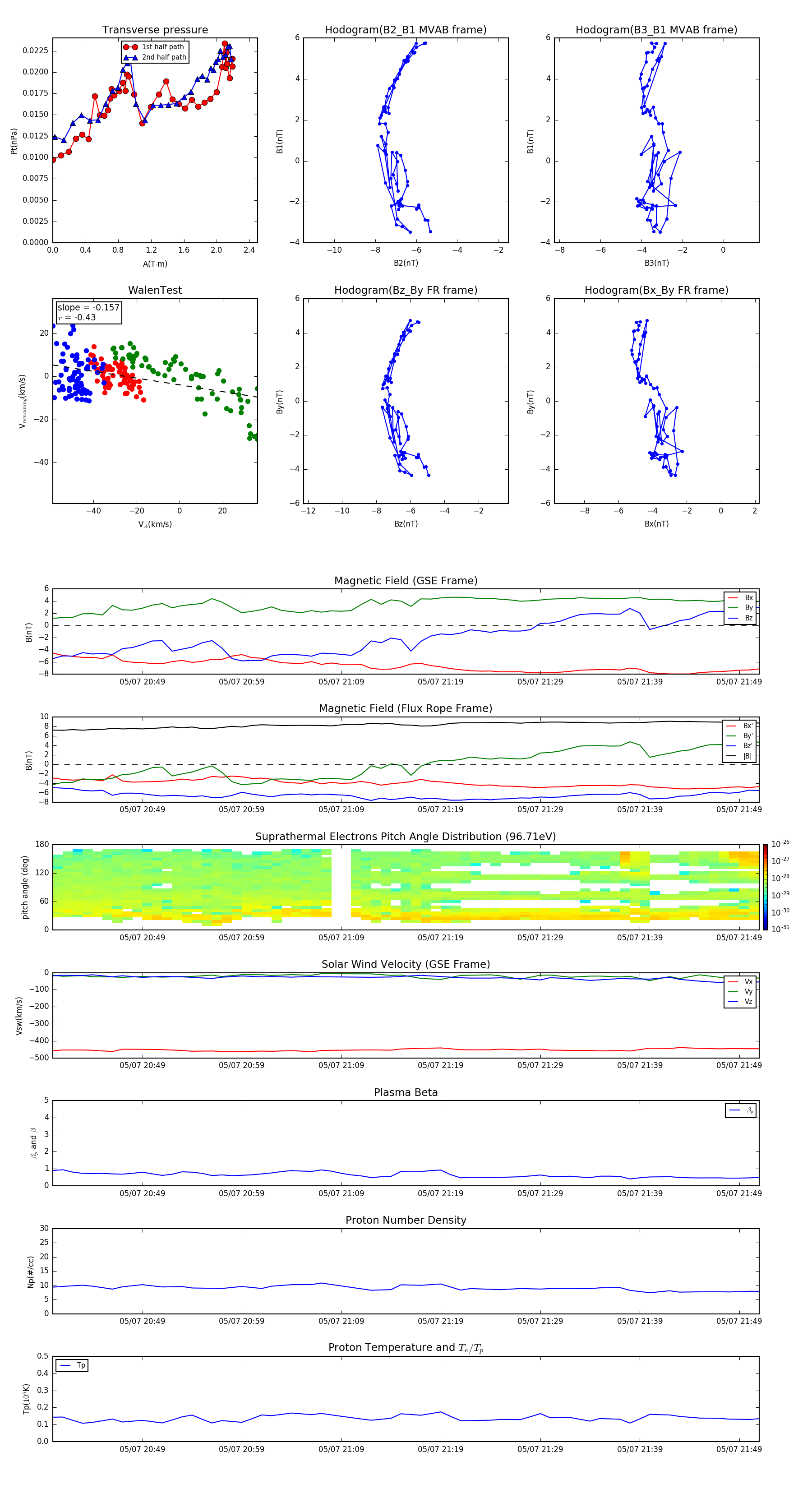The height and width of the screenshot is (1489, 812).
Task: Click the 'Bz(nT)' x-axis label
Action: pos(406,524)
